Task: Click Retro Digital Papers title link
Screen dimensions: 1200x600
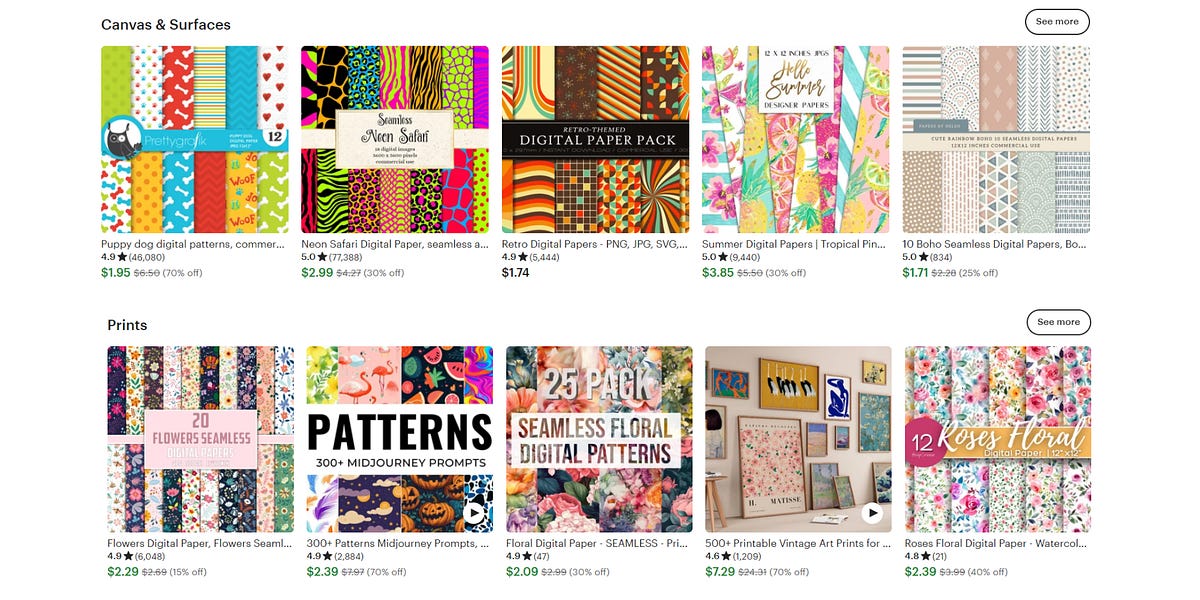Action: (595, 244)
